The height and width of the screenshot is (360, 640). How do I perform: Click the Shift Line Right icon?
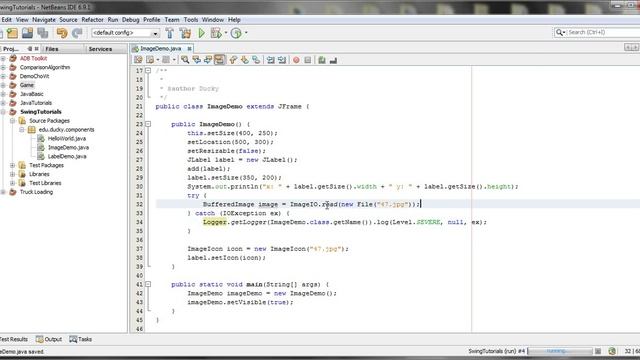282,60
